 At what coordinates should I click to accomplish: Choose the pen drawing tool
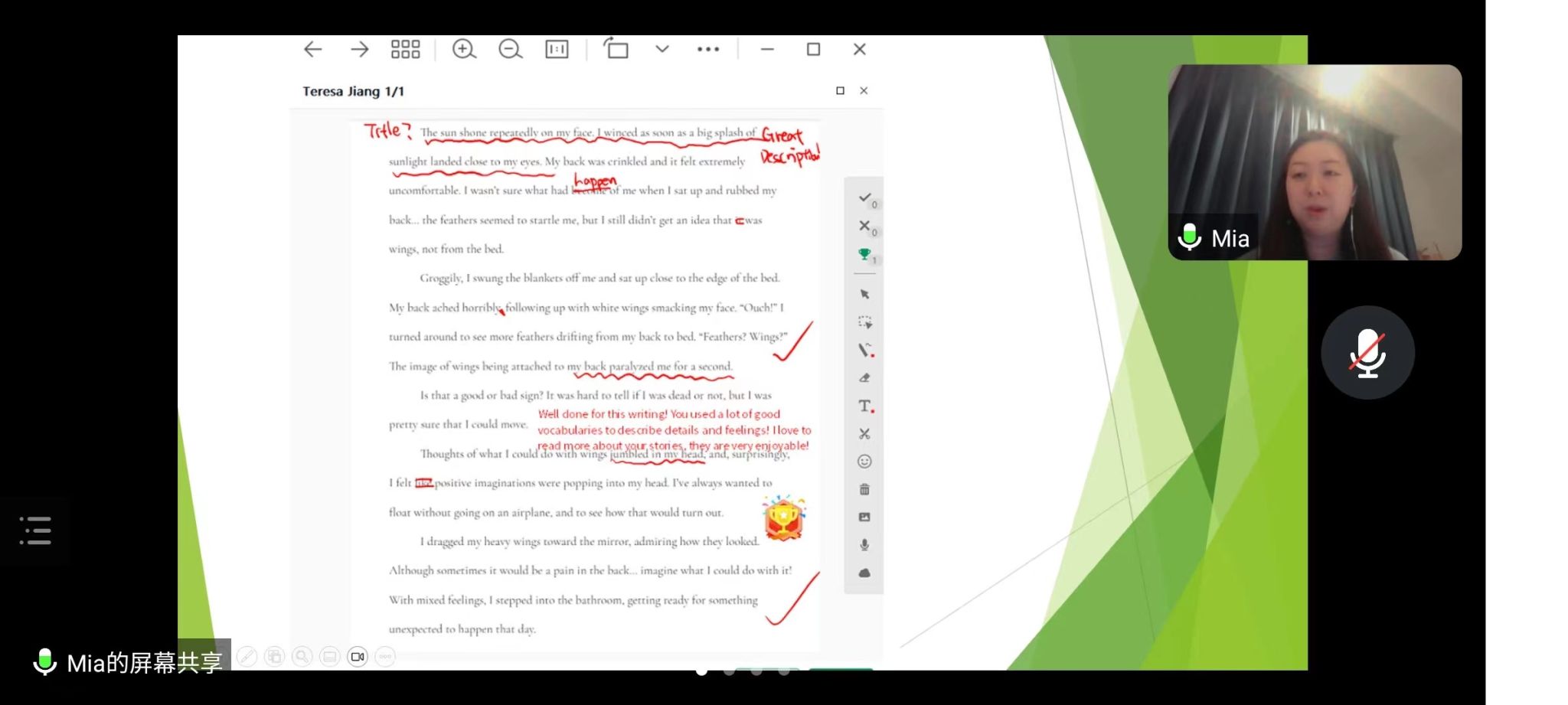pos(864,350)
